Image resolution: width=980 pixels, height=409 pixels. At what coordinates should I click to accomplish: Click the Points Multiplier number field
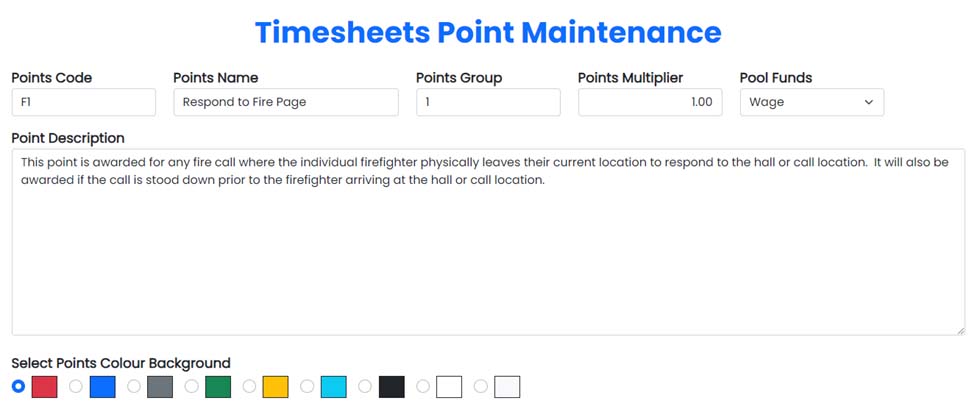[649, 102]
